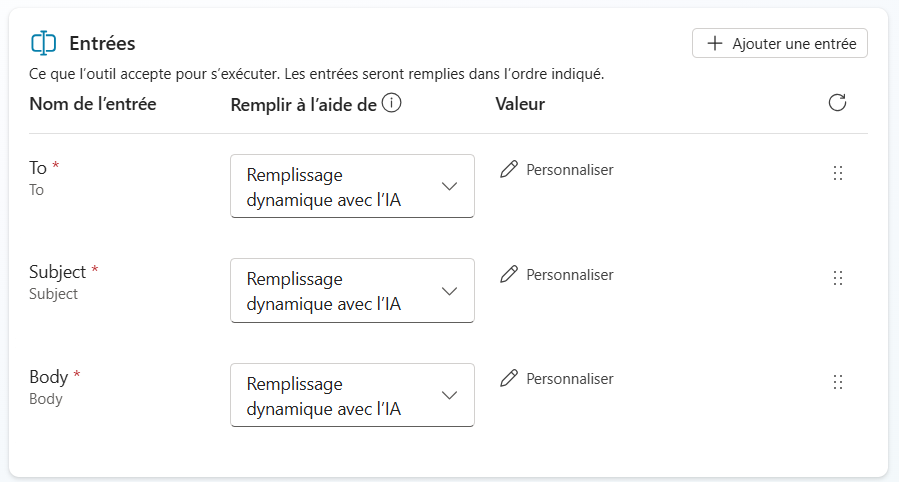
Task: Click the plus icon on 'Ajouter une entrée'
Action: coord(714,44)
